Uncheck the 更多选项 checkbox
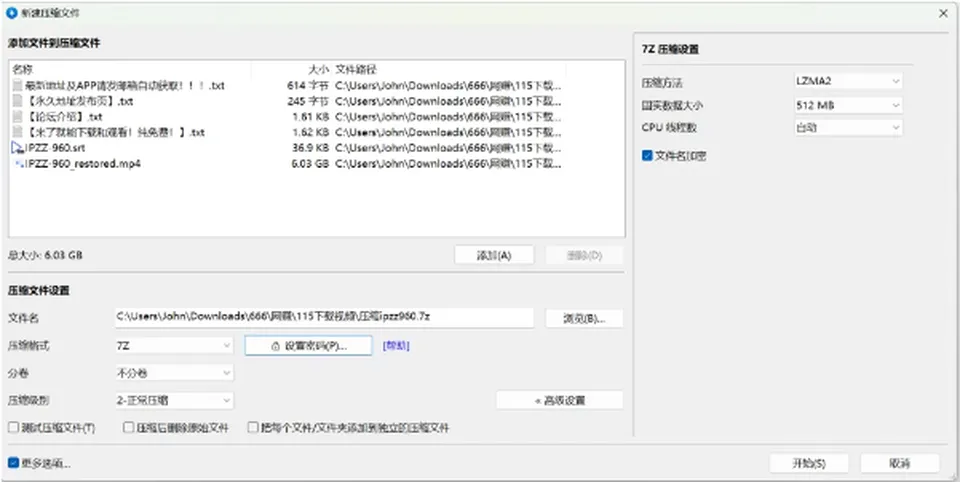This screenshot has height=482, width=960. (13, 463)
